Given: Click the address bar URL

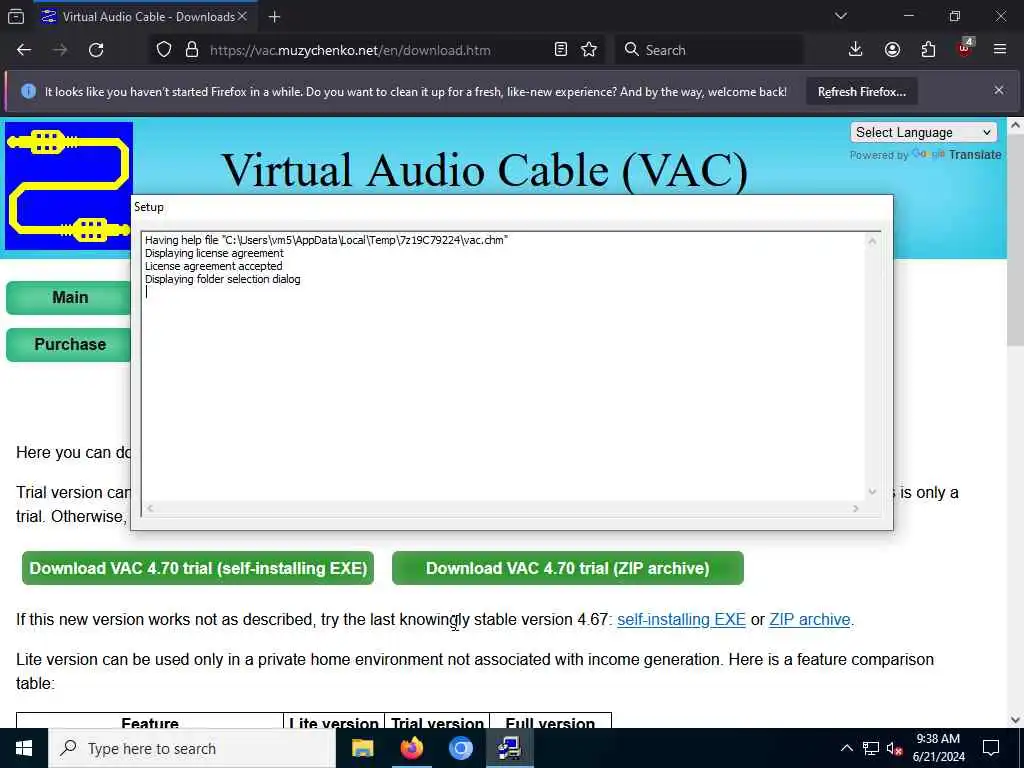Looking at the screenshot, I should pyautogui.click(x=350, y=50).
